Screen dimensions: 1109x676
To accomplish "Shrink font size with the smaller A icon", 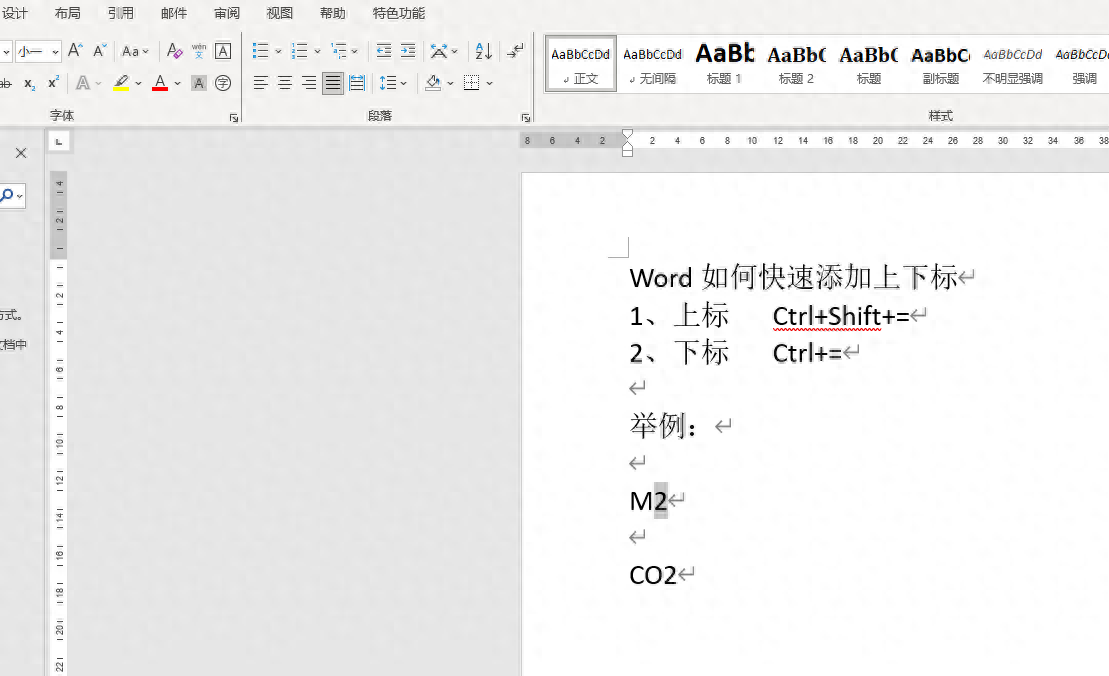I will point(100,51).
